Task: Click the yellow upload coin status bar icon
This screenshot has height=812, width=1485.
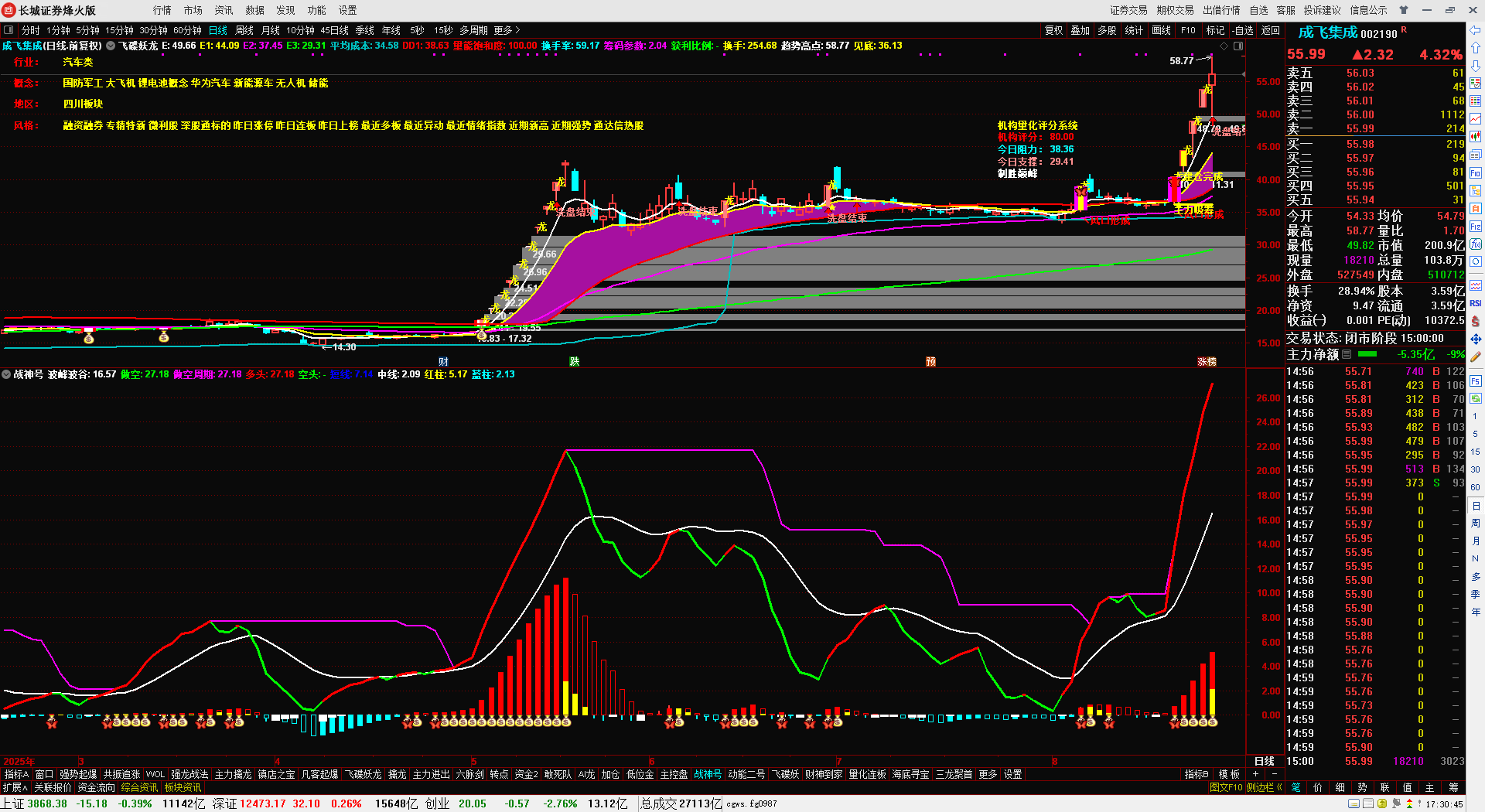Action: [1382, 803]
